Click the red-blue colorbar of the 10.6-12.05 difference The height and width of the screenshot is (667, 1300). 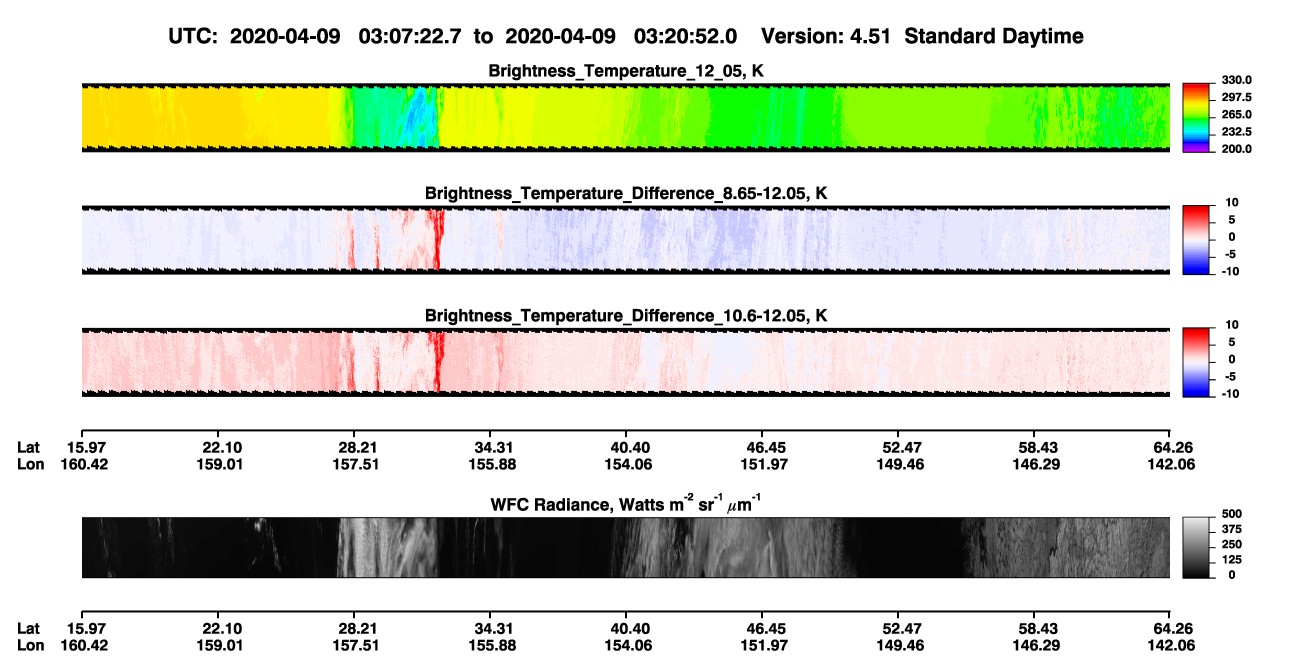click(1196, 362)
